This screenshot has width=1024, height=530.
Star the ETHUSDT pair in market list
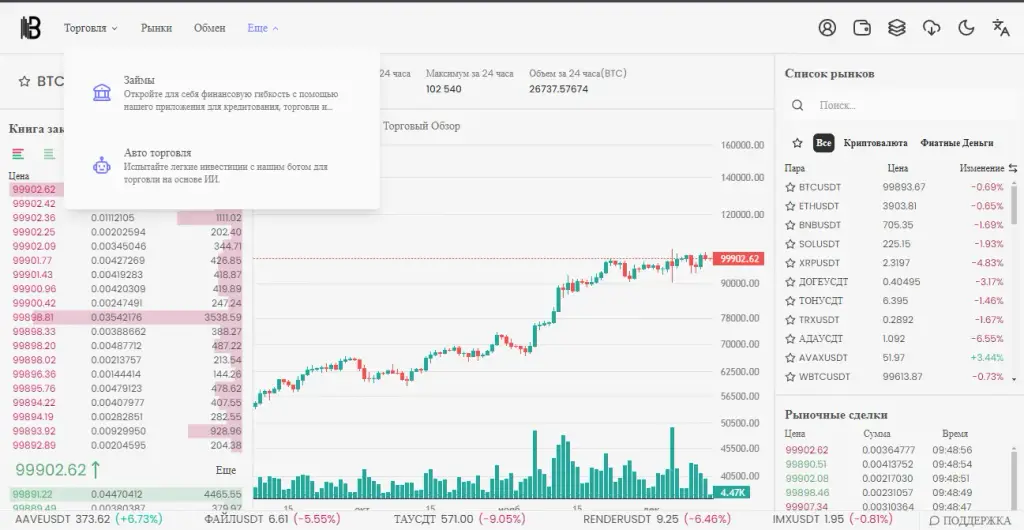coord(790,206)
